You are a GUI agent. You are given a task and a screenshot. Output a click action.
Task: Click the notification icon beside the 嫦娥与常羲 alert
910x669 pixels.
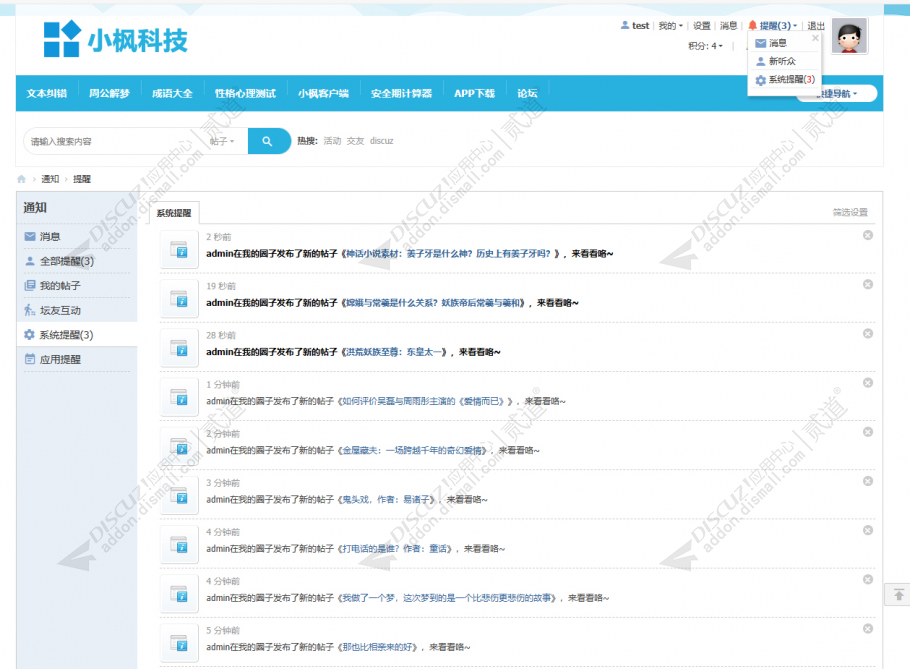click(x=179, y=299)
